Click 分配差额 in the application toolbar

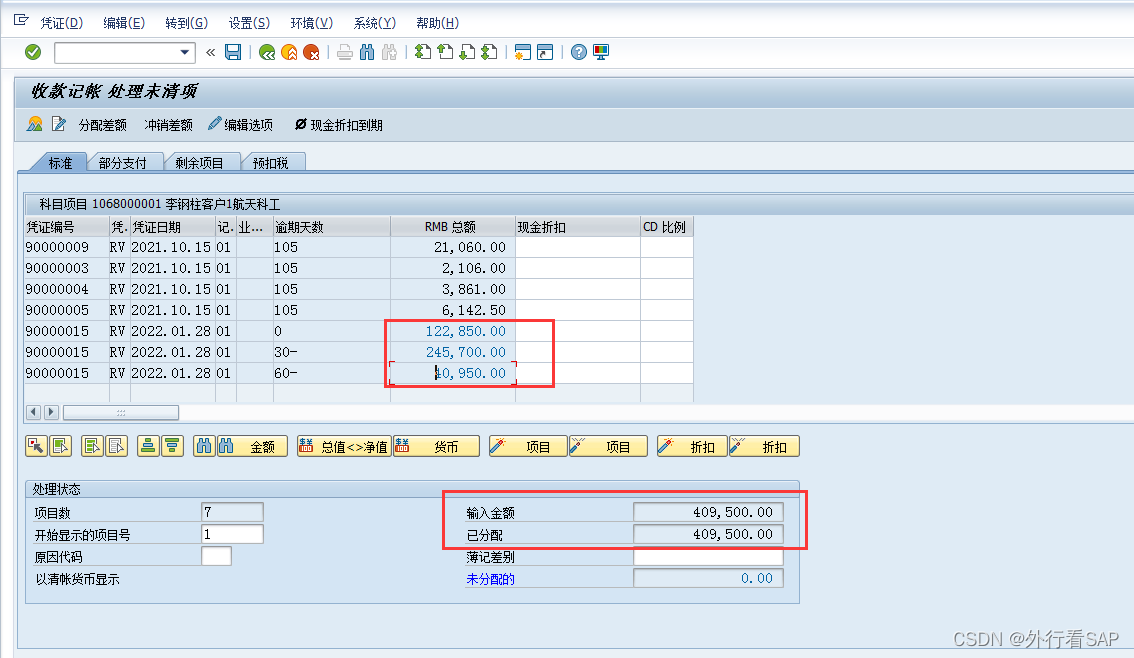click(103, 125)
